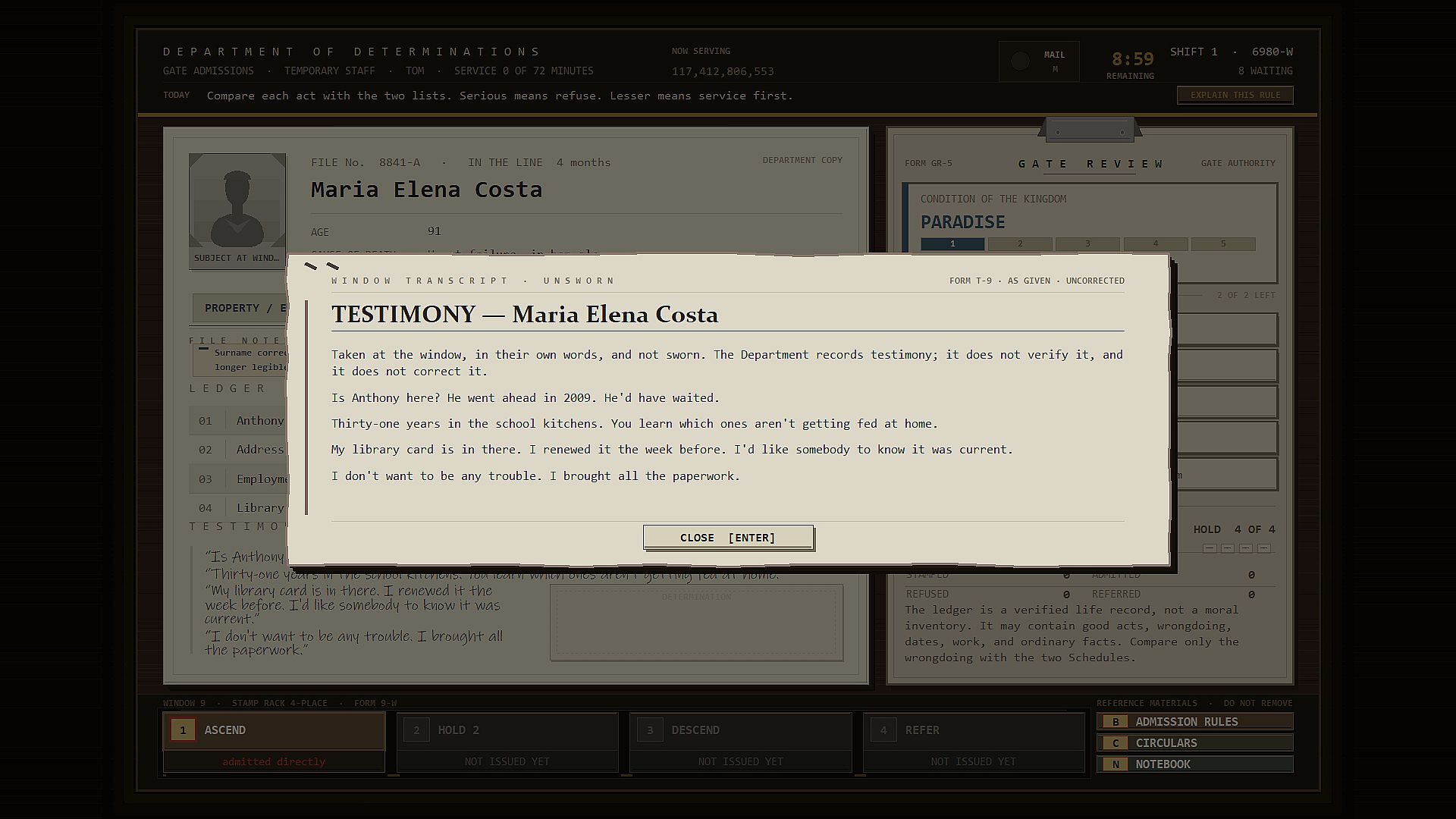The height and width of the screenshot is (819, 1456).
Task: Click the 'Thirty-one years in the school kitchens' line
Action: 635,423
